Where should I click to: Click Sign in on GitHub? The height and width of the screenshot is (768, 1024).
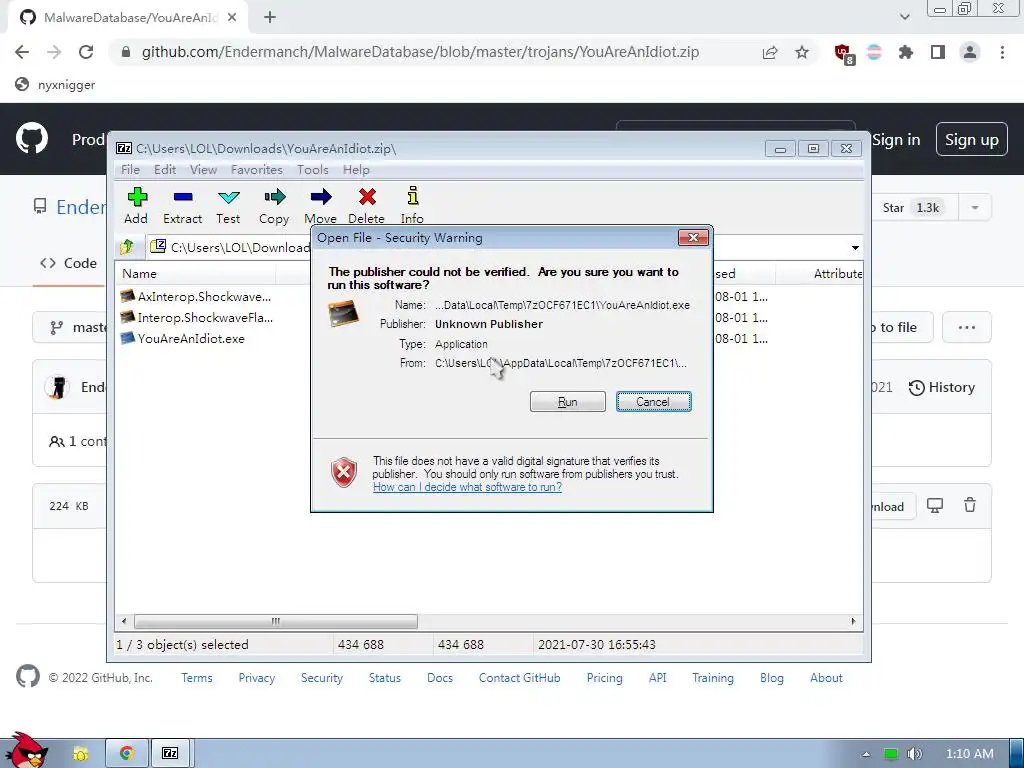tap(896, 140)
